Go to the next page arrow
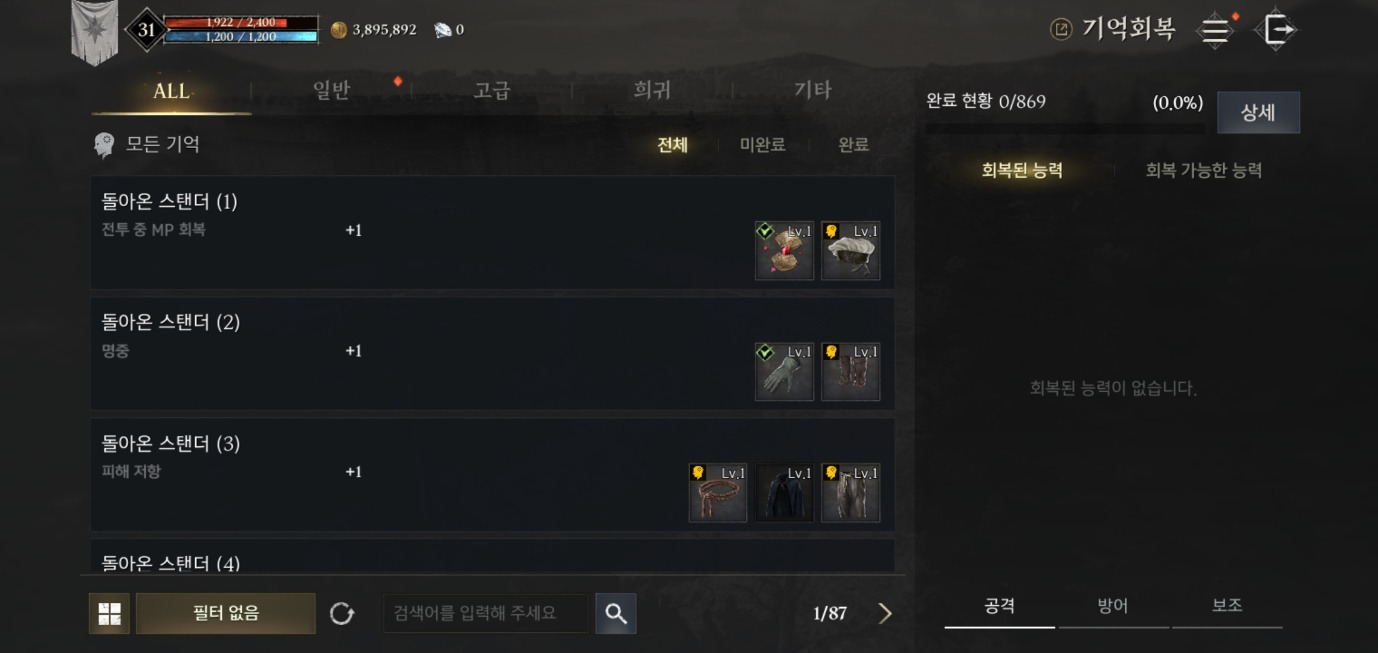 pos(885,613)
